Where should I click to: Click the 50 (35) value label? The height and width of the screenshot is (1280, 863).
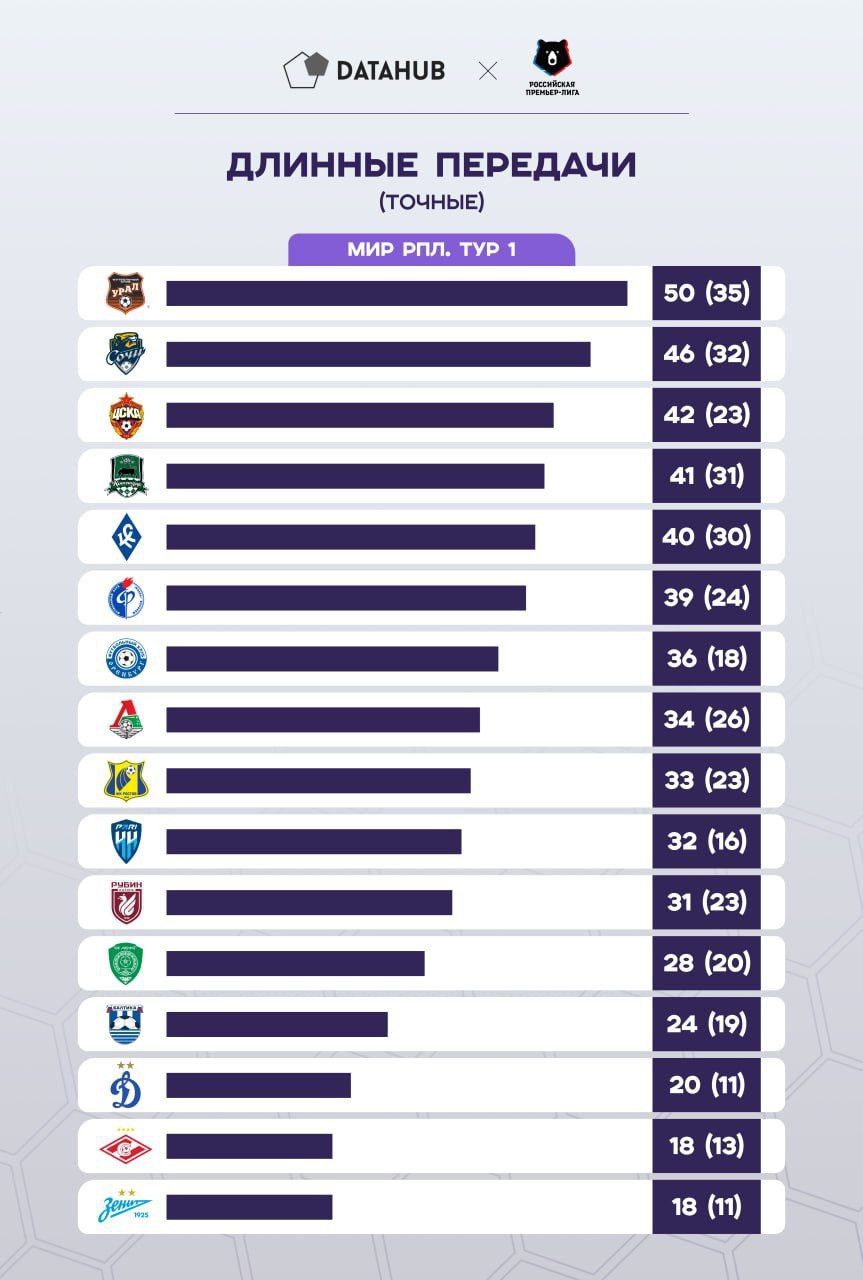(706, 293)
